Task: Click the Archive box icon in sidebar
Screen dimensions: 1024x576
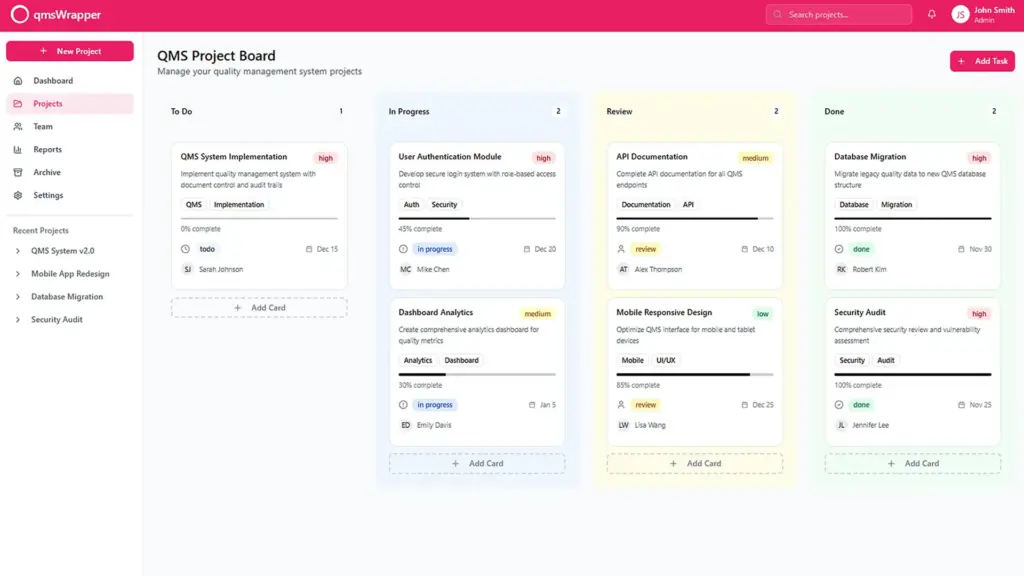Action: click(x=18, y=173)
